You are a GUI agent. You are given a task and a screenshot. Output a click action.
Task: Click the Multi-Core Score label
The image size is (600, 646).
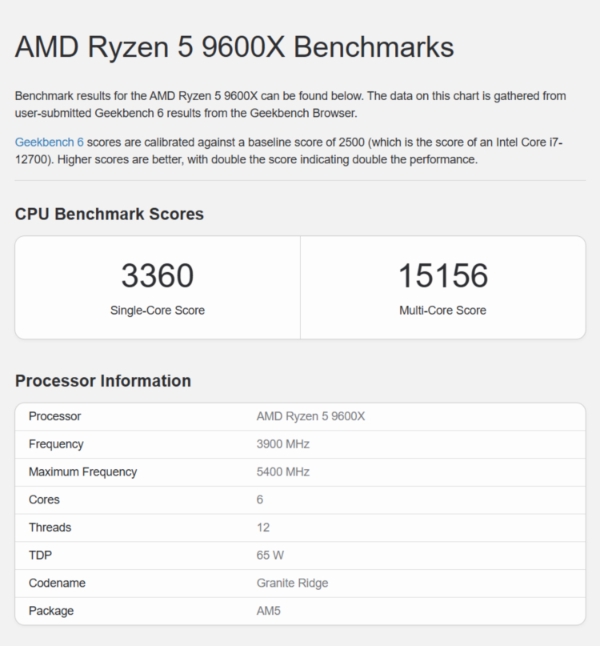point(443,310)
